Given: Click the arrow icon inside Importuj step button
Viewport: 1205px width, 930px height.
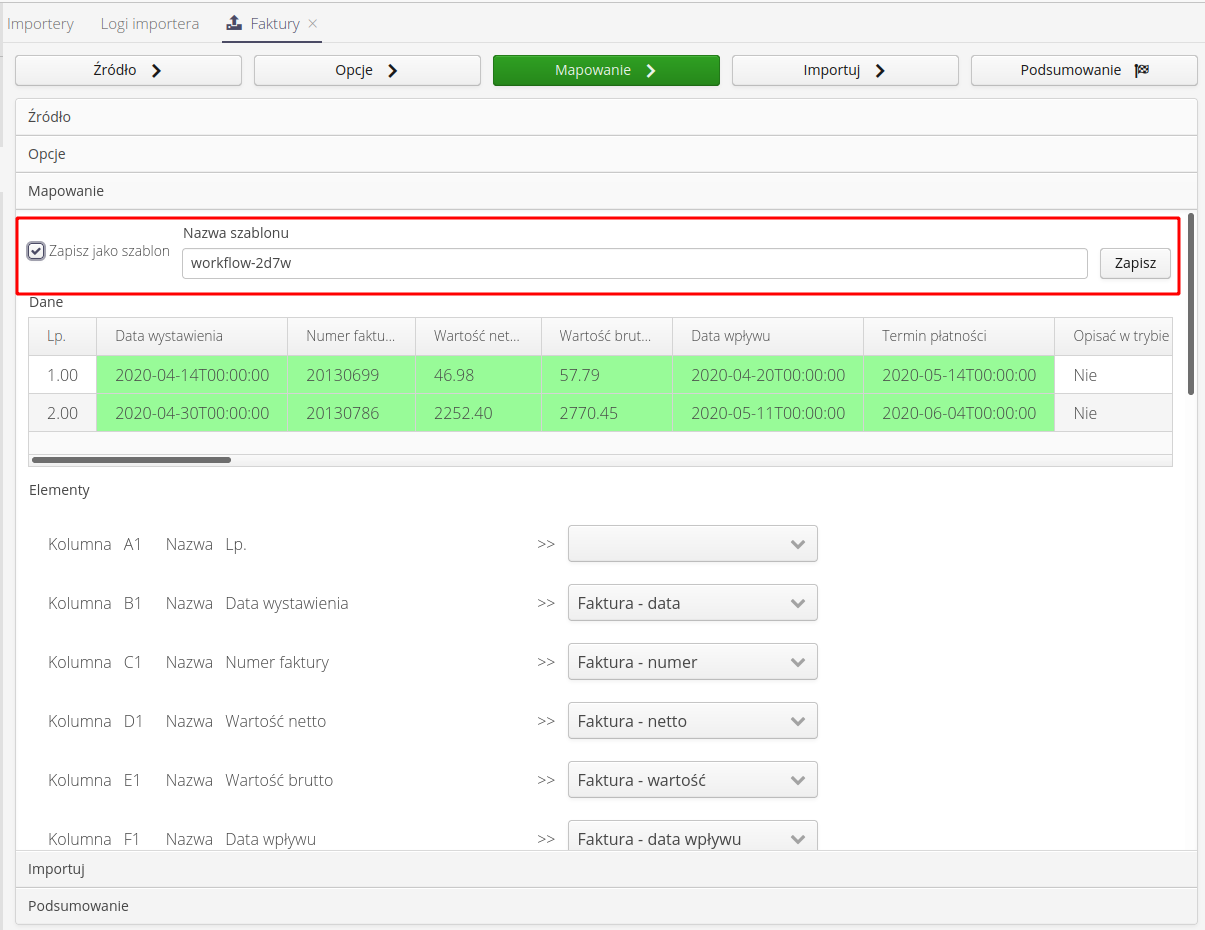Looking at the screenshot, I should click(x=883, y=70).
